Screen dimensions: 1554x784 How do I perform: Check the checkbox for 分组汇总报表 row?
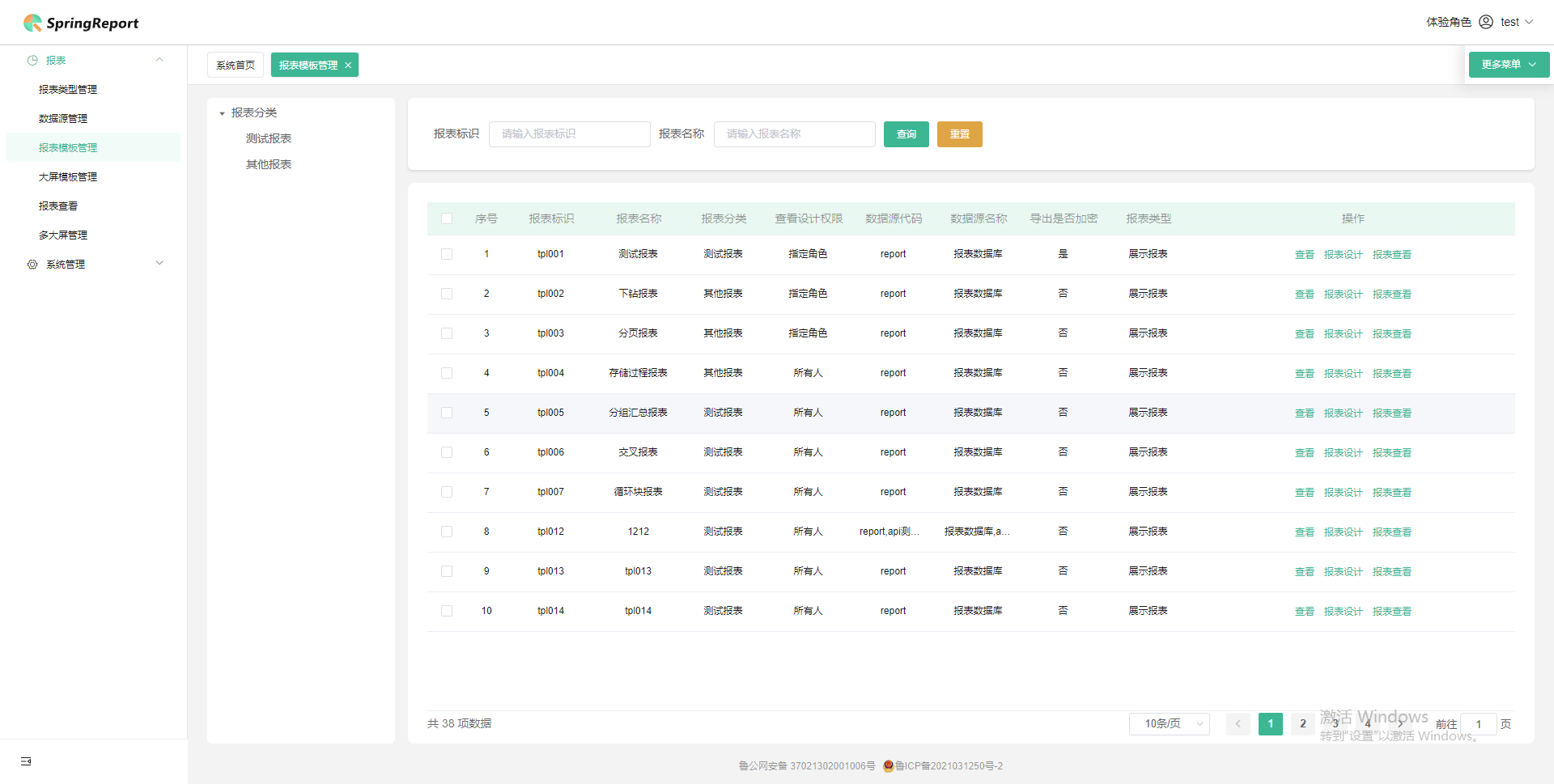(447, 413)
